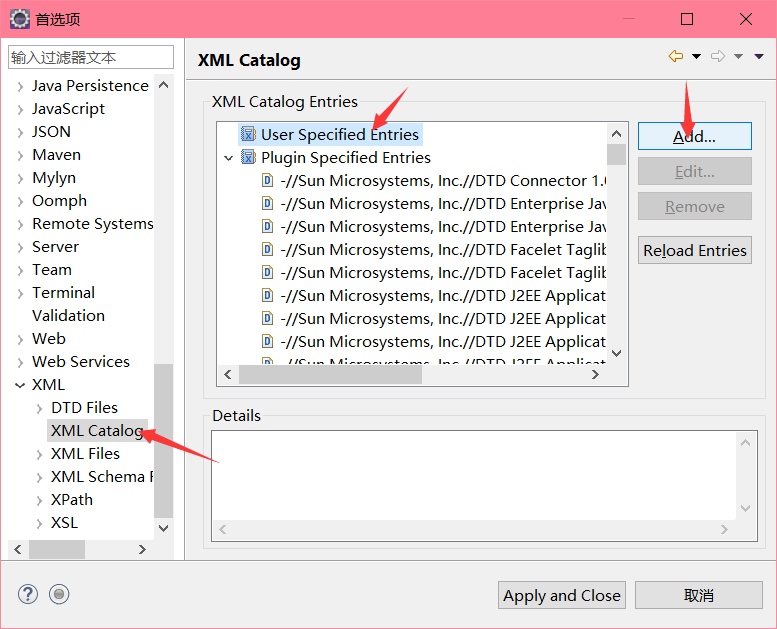This screenshot has width=777, height=629.
Task: Select Mylyn in preferences tree
Action: coord(54,178)
